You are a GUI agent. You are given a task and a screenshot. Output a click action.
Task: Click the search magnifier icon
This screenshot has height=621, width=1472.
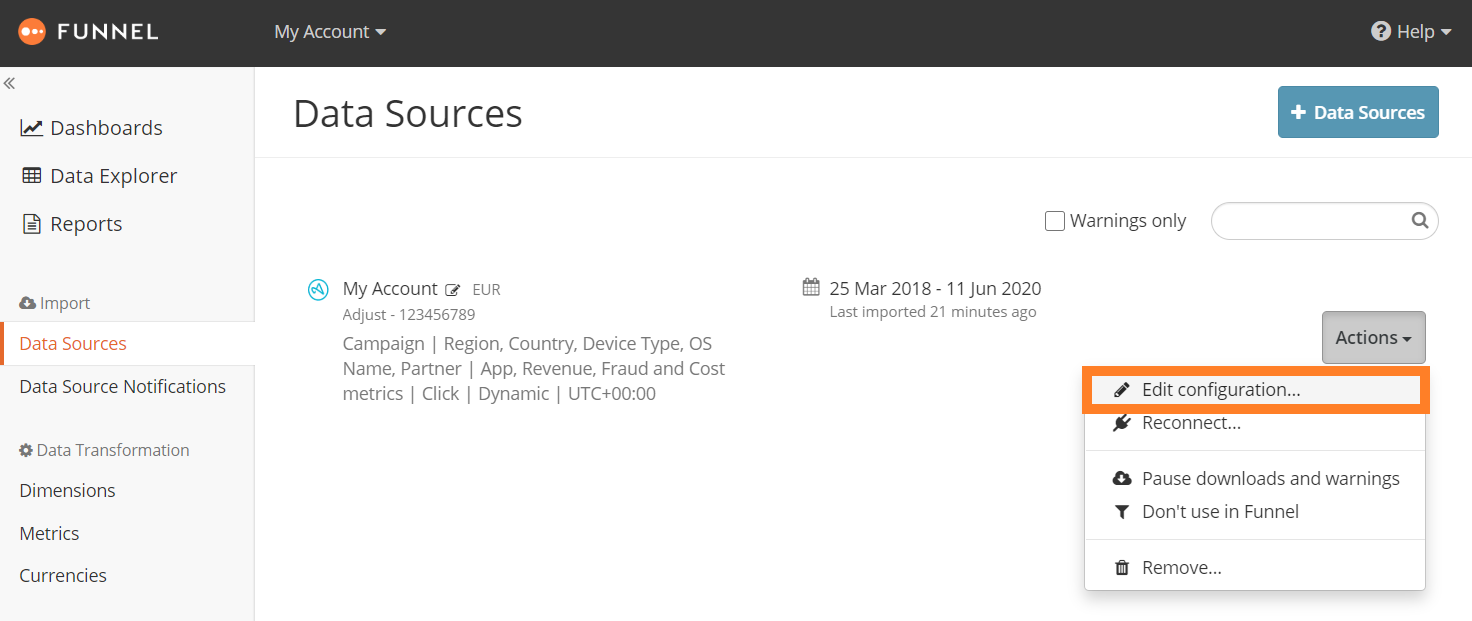1419,221
